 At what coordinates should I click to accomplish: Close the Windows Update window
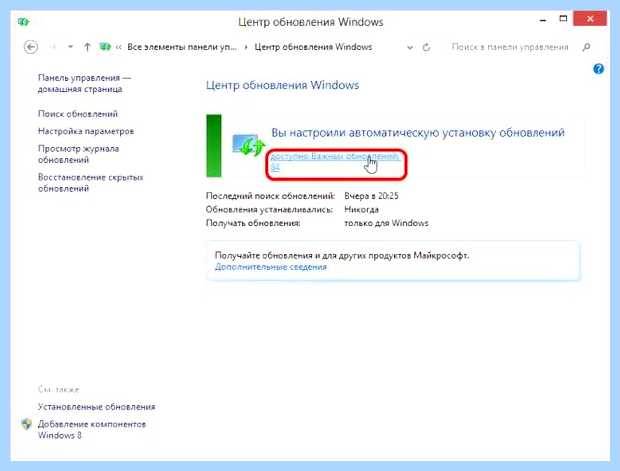coord(590,19)
